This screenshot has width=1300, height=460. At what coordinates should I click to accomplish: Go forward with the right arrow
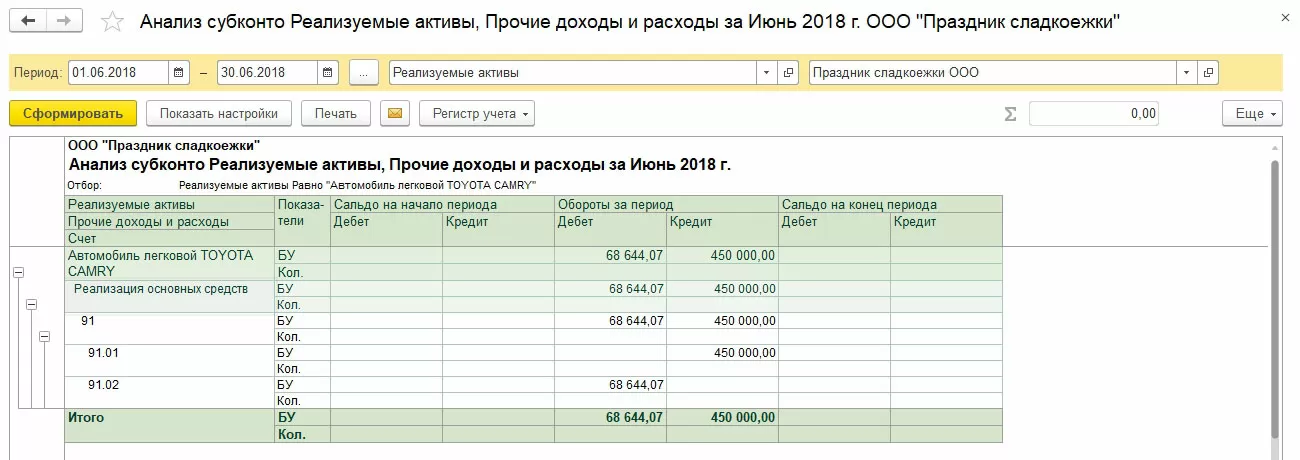[64, 21]
